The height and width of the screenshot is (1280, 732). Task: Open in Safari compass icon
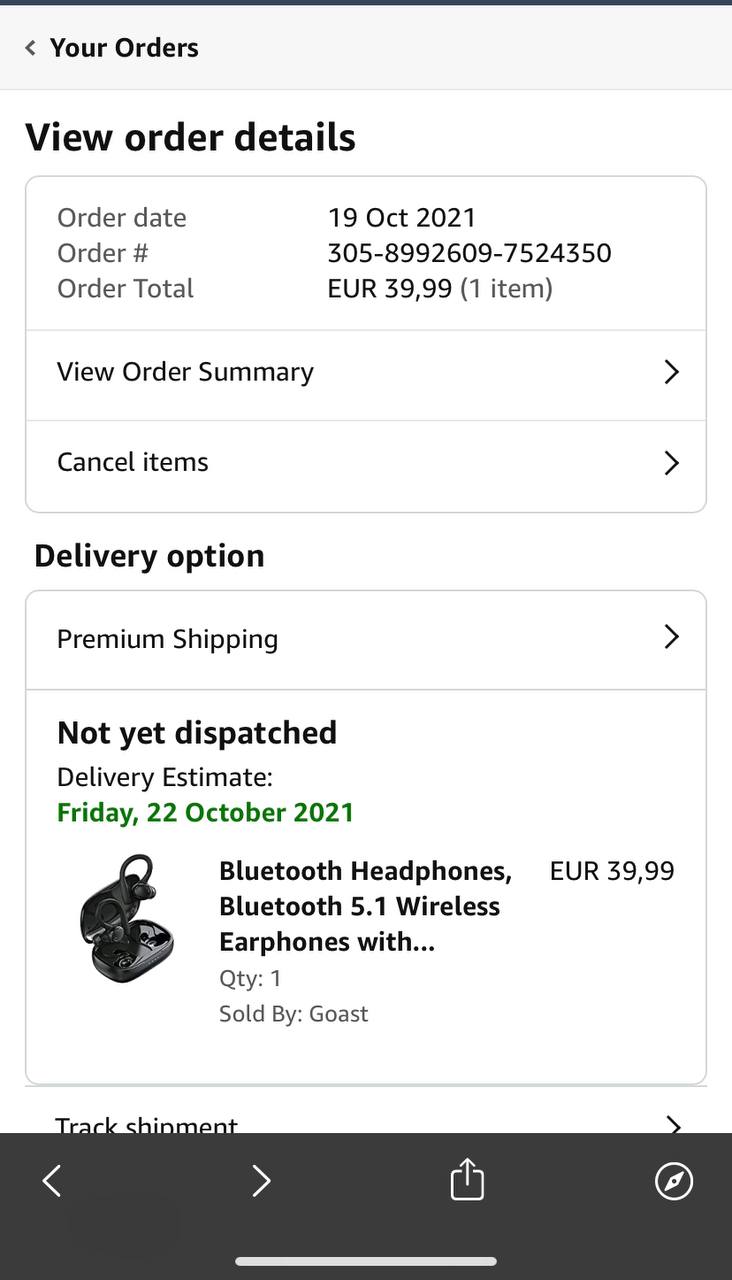673,1181
